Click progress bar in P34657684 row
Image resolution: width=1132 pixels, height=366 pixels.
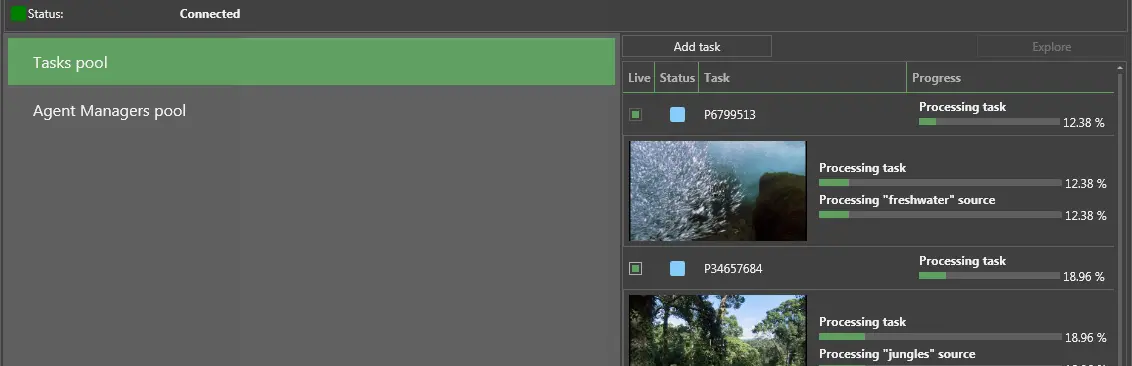989,276
